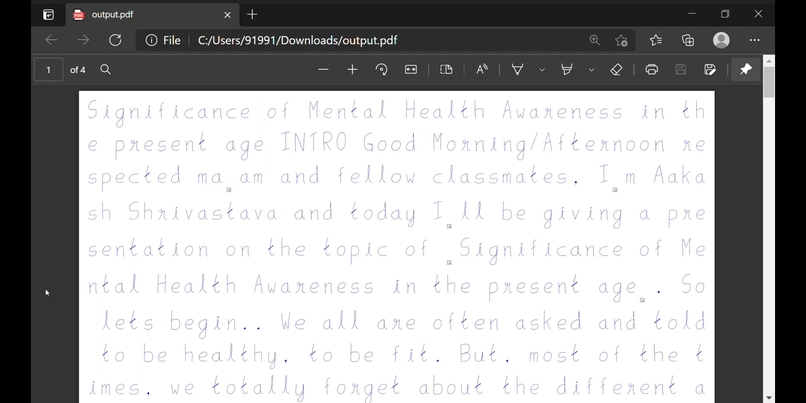Start Read aloud

click(482, 69)
